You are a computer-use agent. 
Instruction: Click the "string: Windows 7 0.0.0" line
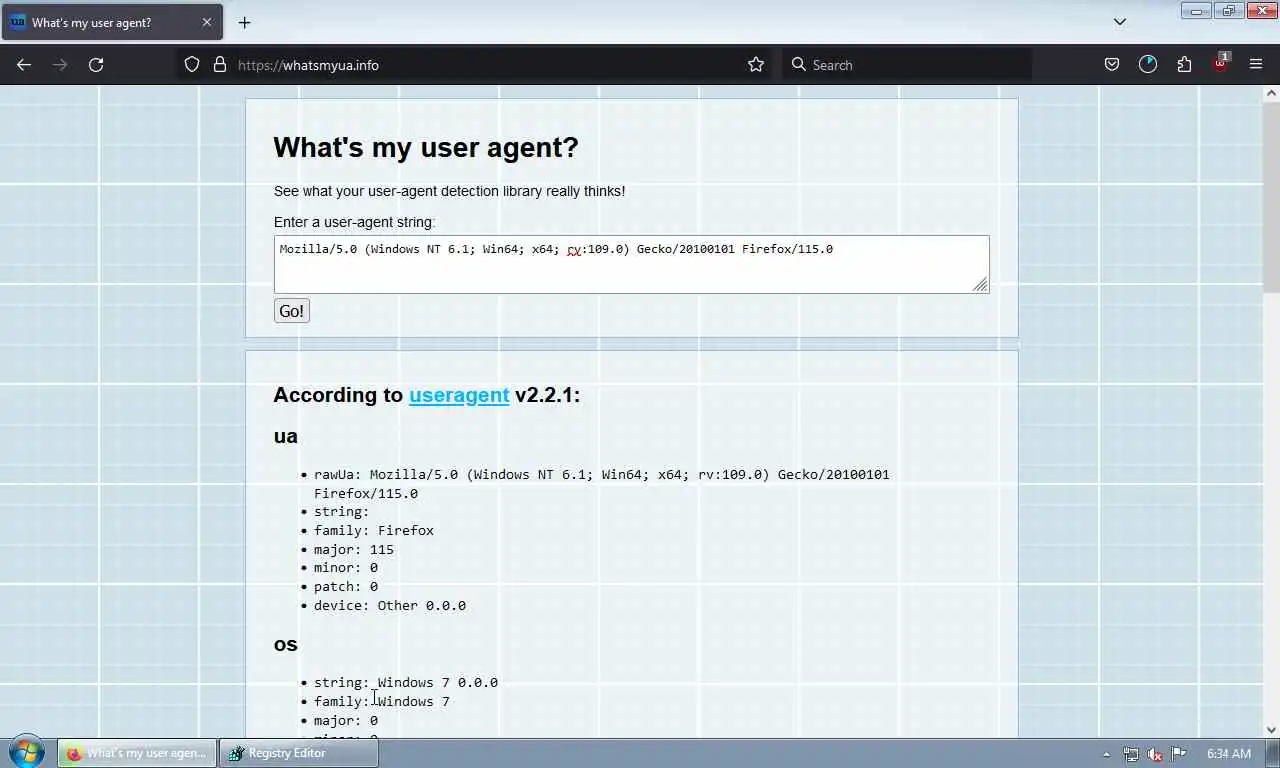(406, 683)
